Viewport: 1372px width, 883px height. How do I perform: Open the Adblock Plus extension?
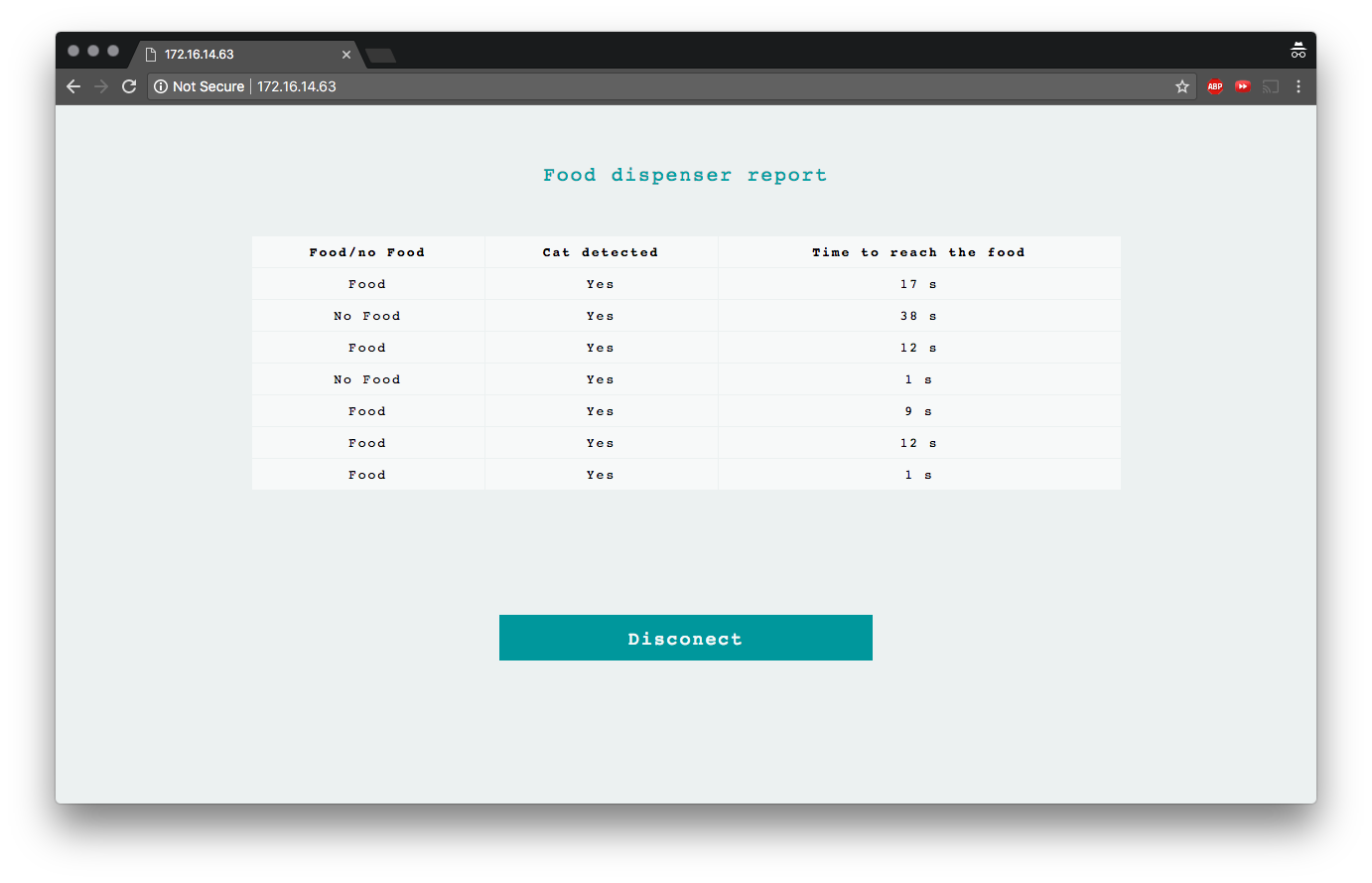tap(1214, 86)
